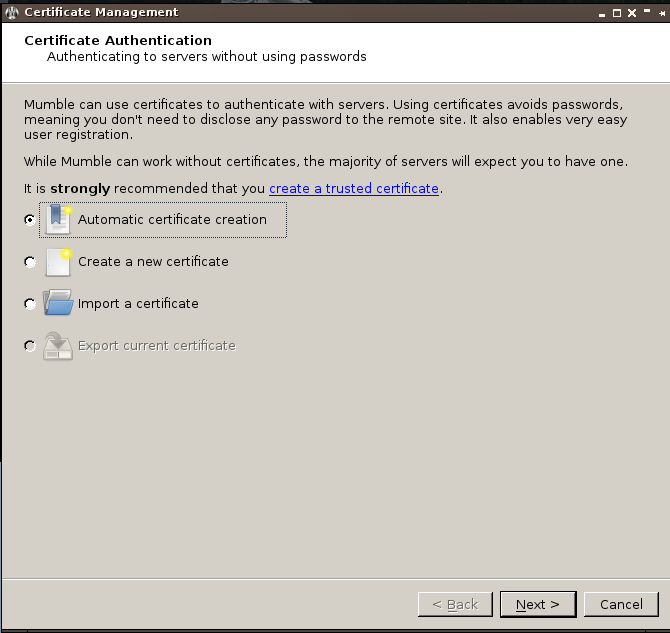Select Automatic certificate creation radio button
The height and width of the screenshot is (633, 670).
[x=29, y=220]
